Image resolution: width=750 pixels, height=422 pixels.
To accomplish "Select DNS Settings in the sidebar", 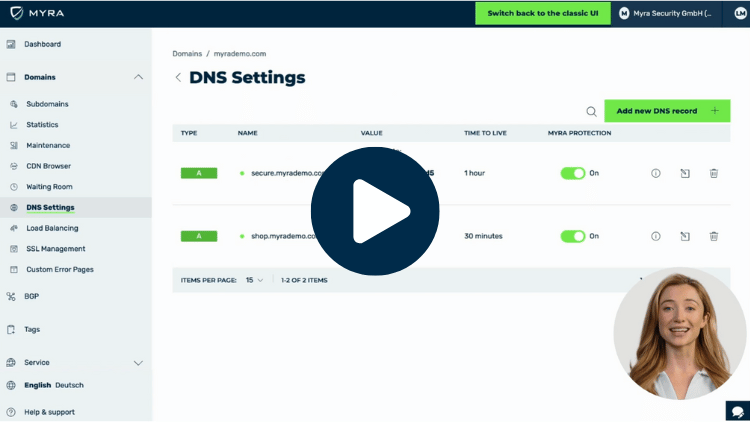I will [x=50, y=207].
